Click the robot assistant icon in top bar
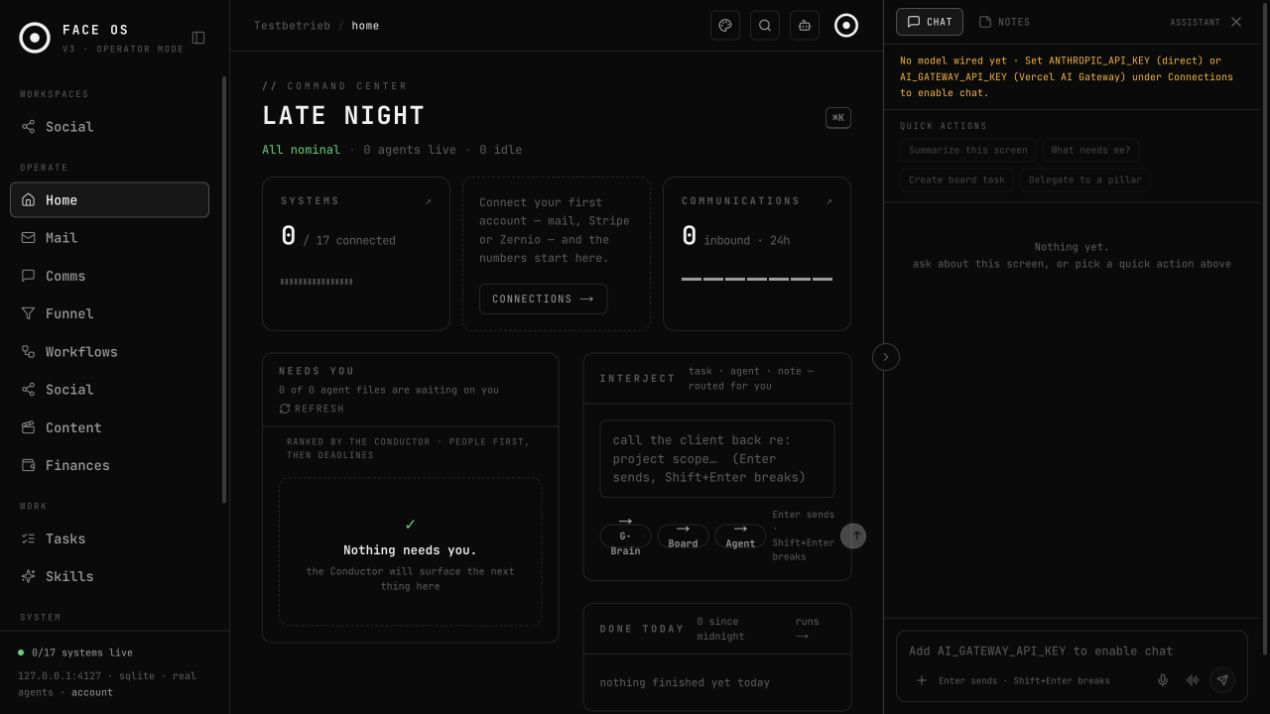Screen dimensions: 1270x714 pyautogui.click(x=805, y=26)
